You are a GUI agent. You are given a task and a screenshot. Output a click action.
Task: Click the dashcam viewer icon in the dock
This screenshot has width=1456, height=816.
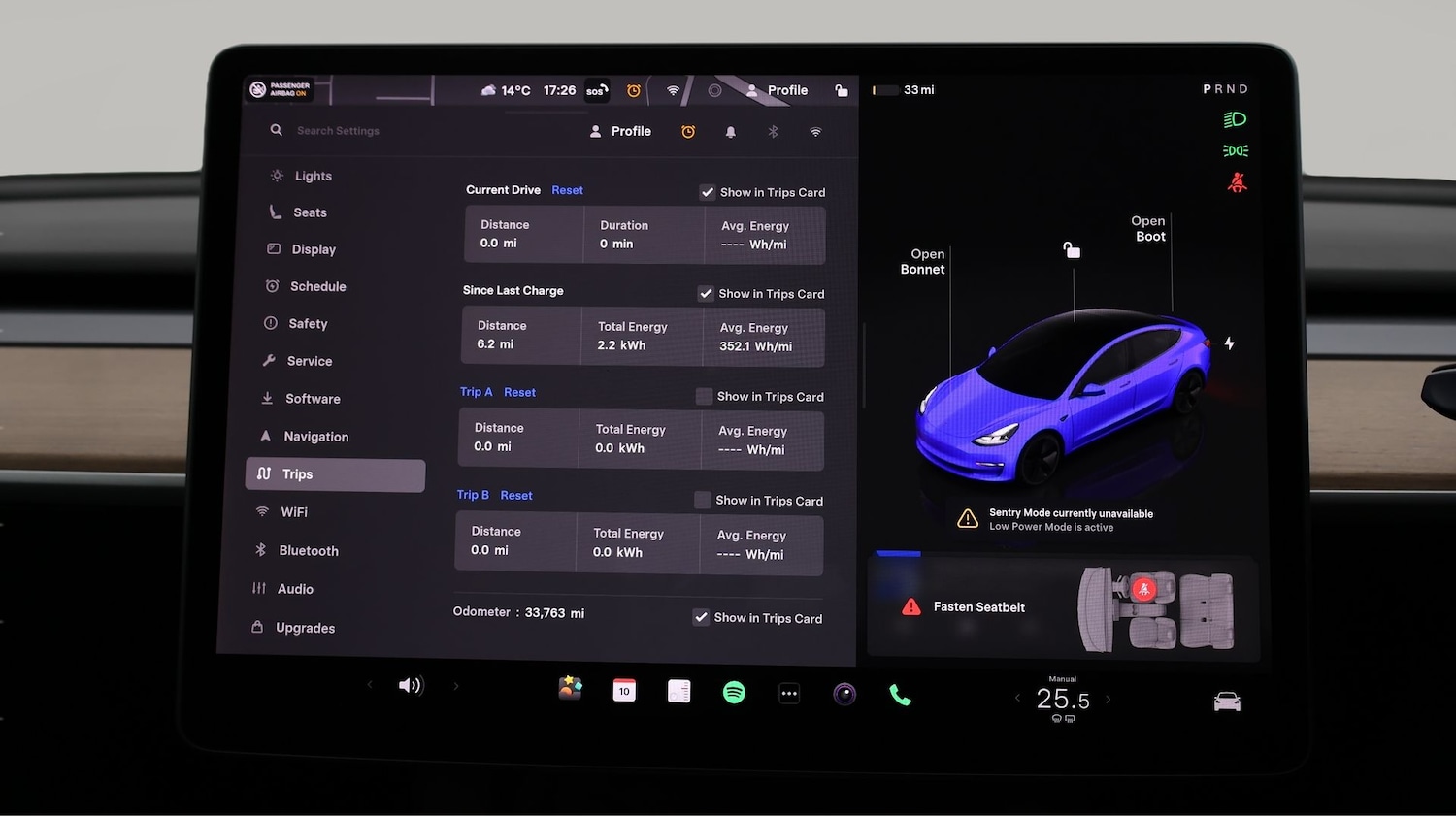tap(844, 693)
